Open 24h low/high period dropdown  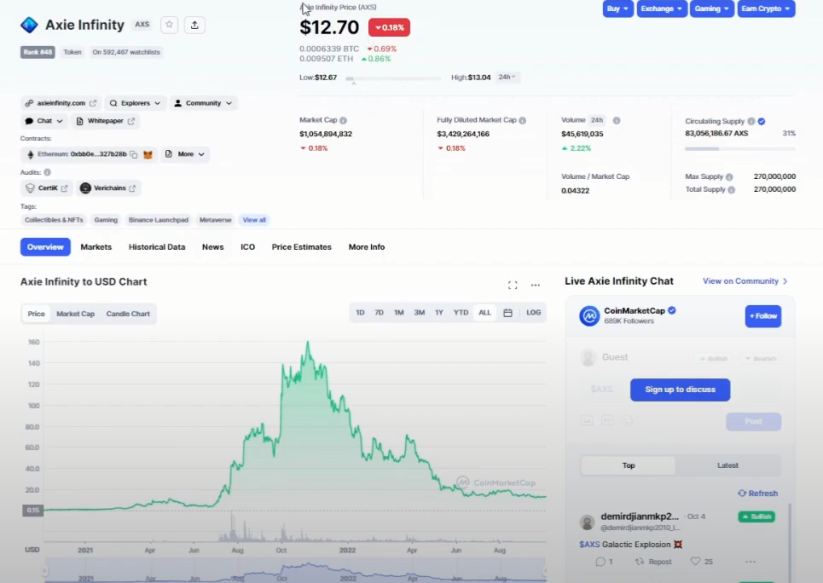coord(507,77)
